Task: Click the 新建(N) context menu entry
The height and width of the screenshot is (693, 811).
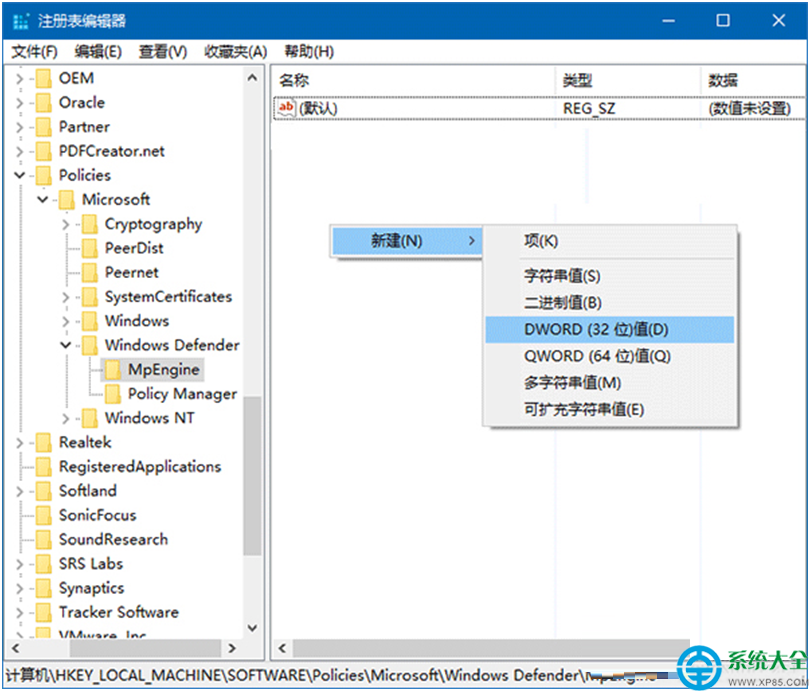Action: [407, 241]
